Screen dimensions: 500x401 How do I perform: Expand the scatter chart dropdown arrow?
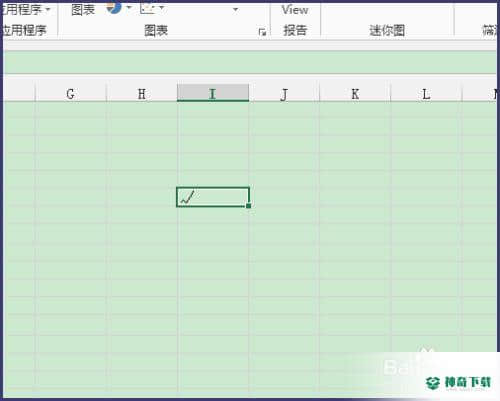tap(161, 7)
